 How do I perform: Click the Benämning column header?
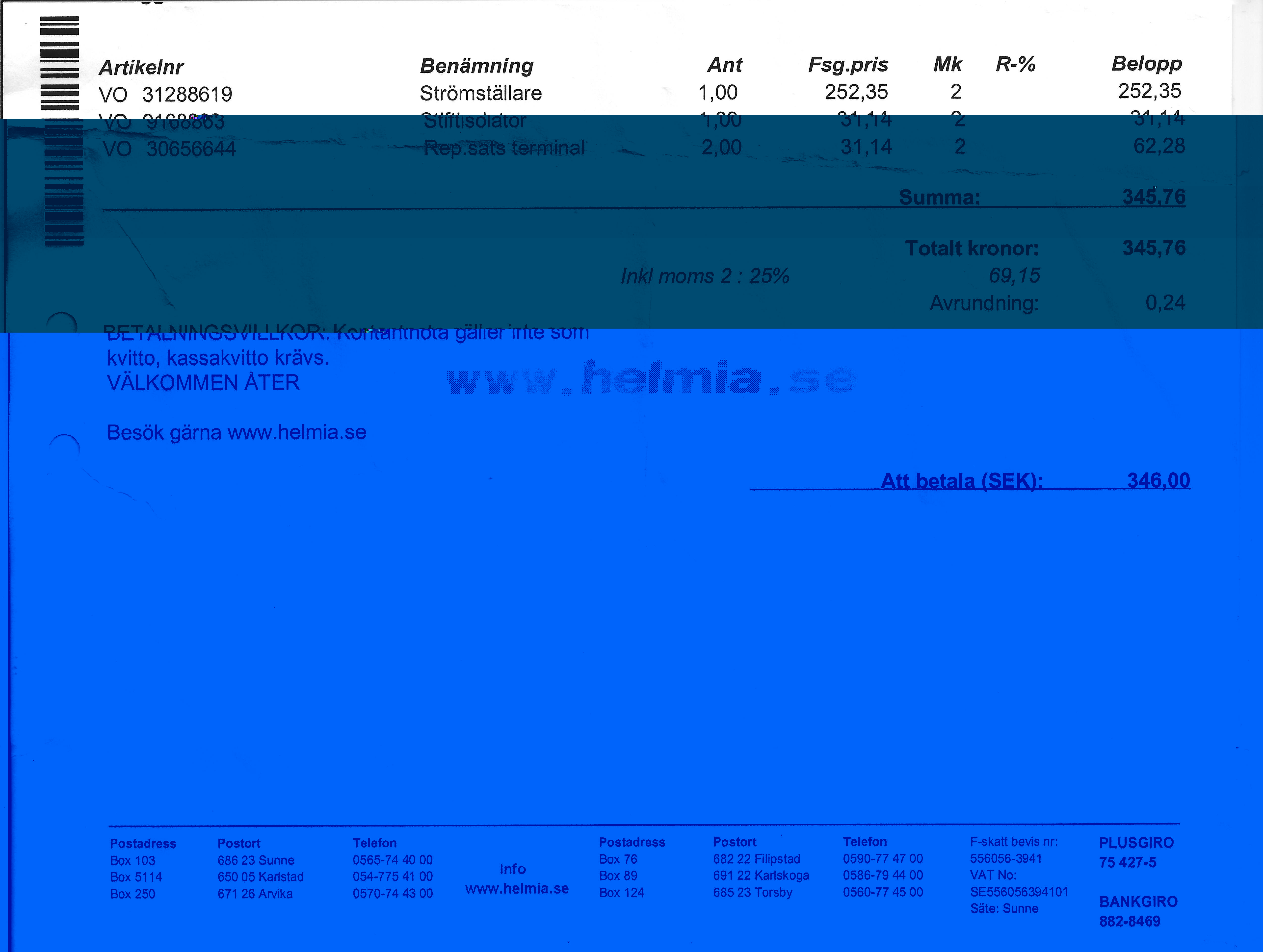[476, 66]
